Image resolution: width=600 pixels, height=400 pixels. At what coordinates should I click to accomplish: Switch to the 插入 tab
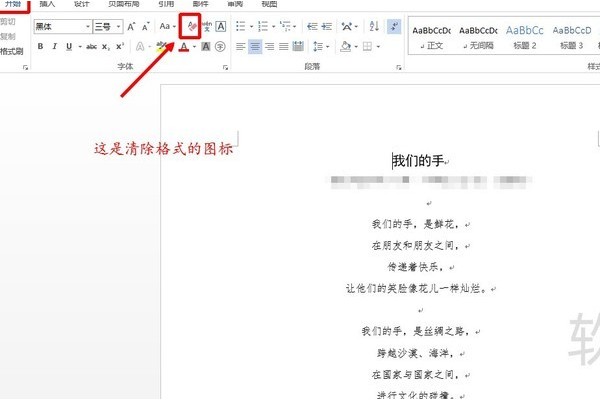47,4
